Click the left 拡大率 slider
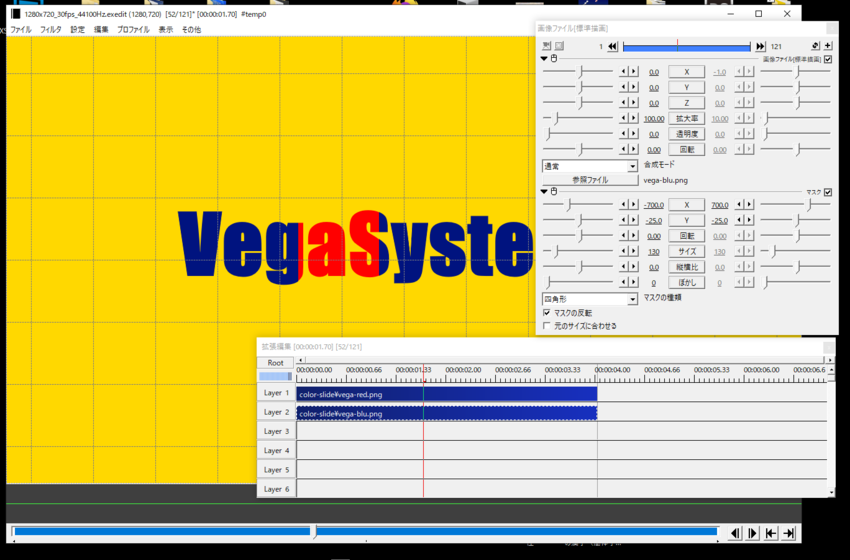This screenshot has height=560, width=850. pos(577,118)
